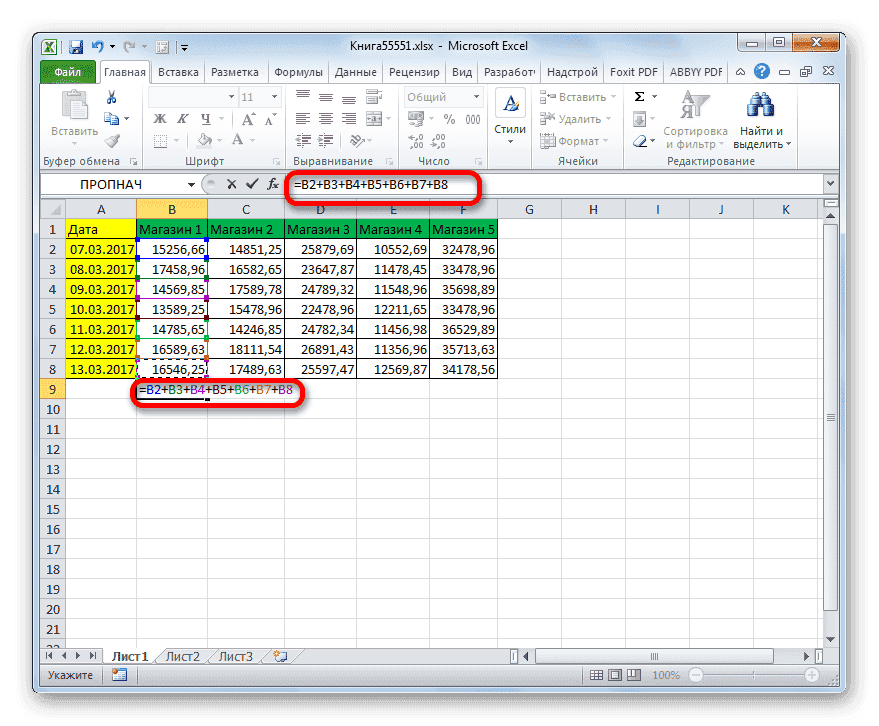
Task: Select the italic К formatting icon
Action: coord(183,118)
